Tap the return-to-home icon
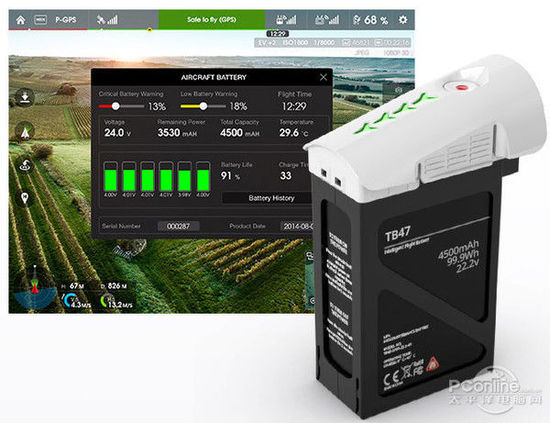The width and height of the screenshot is (550, 423). (25, 165)
